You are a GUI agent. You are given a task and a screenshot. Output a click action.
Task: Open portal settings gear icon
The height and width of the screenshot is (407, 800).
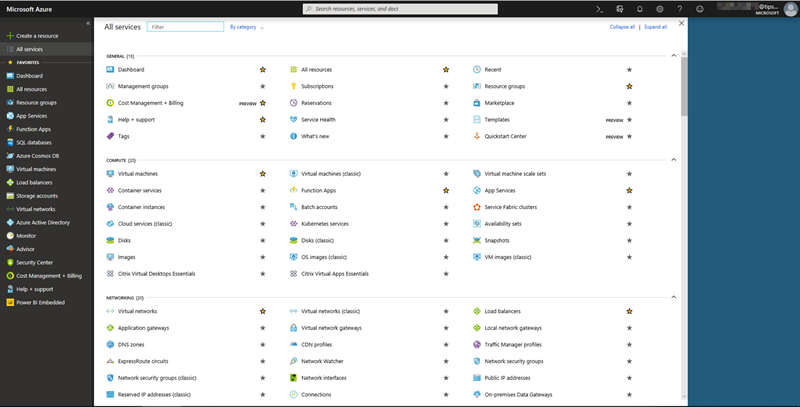659,8
